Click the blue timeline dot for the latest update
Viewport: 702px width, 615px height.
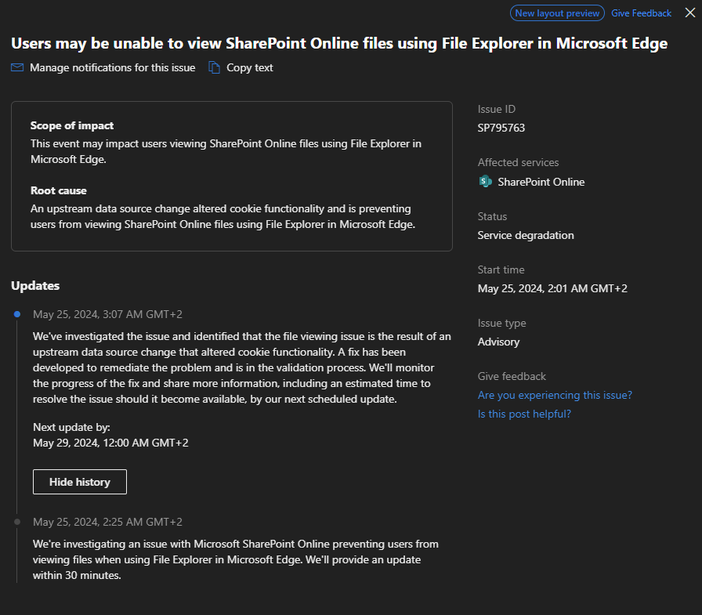17,314
